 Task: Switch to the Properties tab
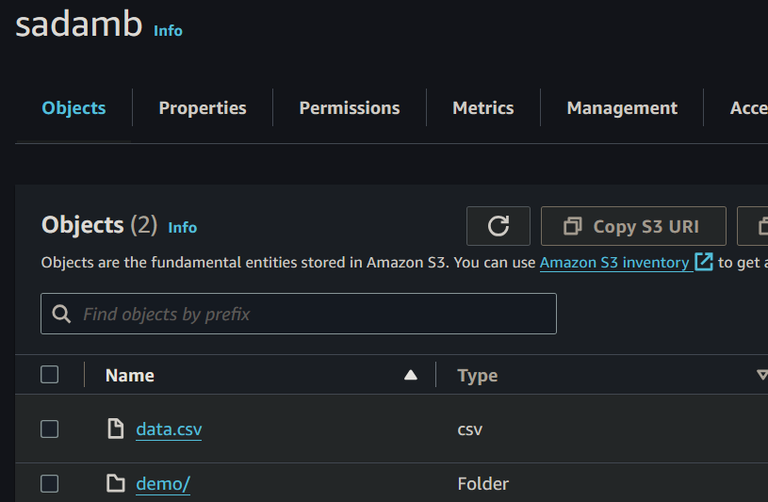[x=202, y=108]
